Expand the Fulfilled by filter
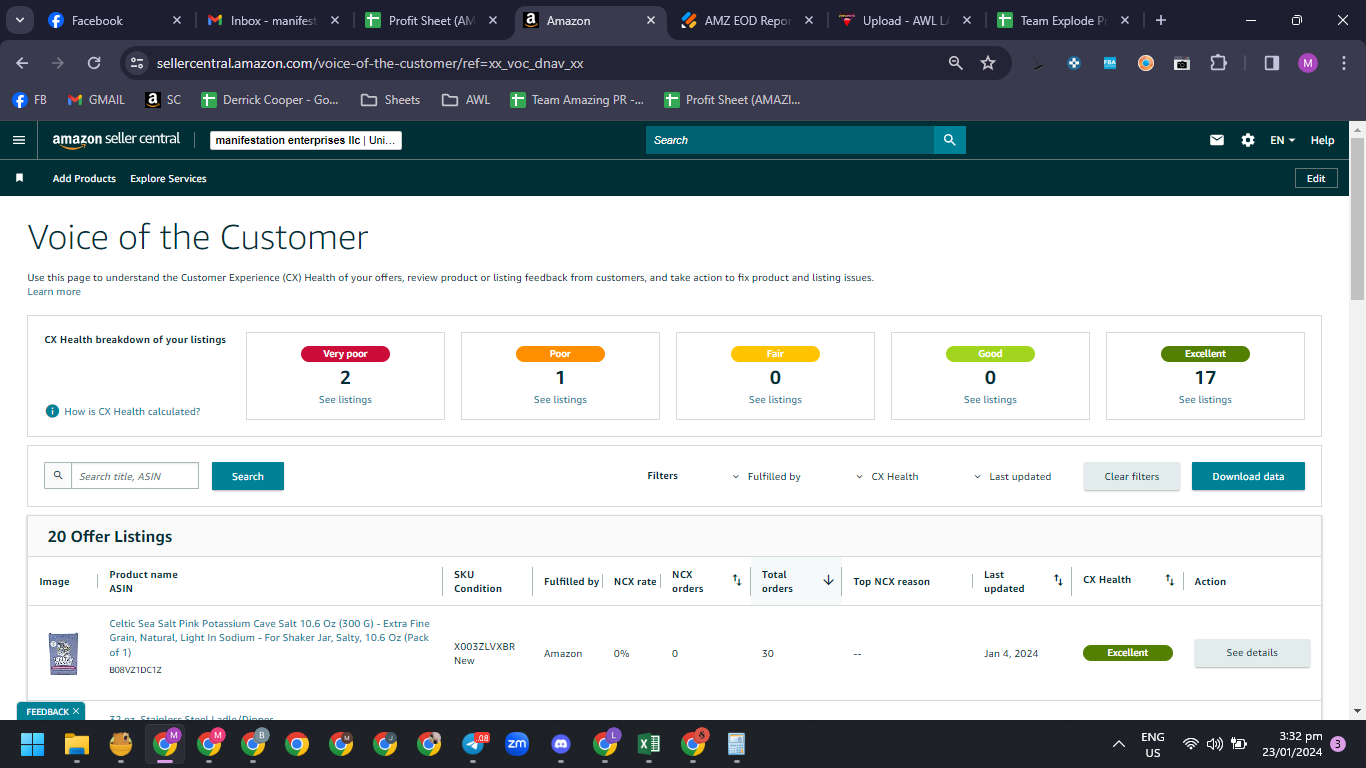 (x=767, y=477)
